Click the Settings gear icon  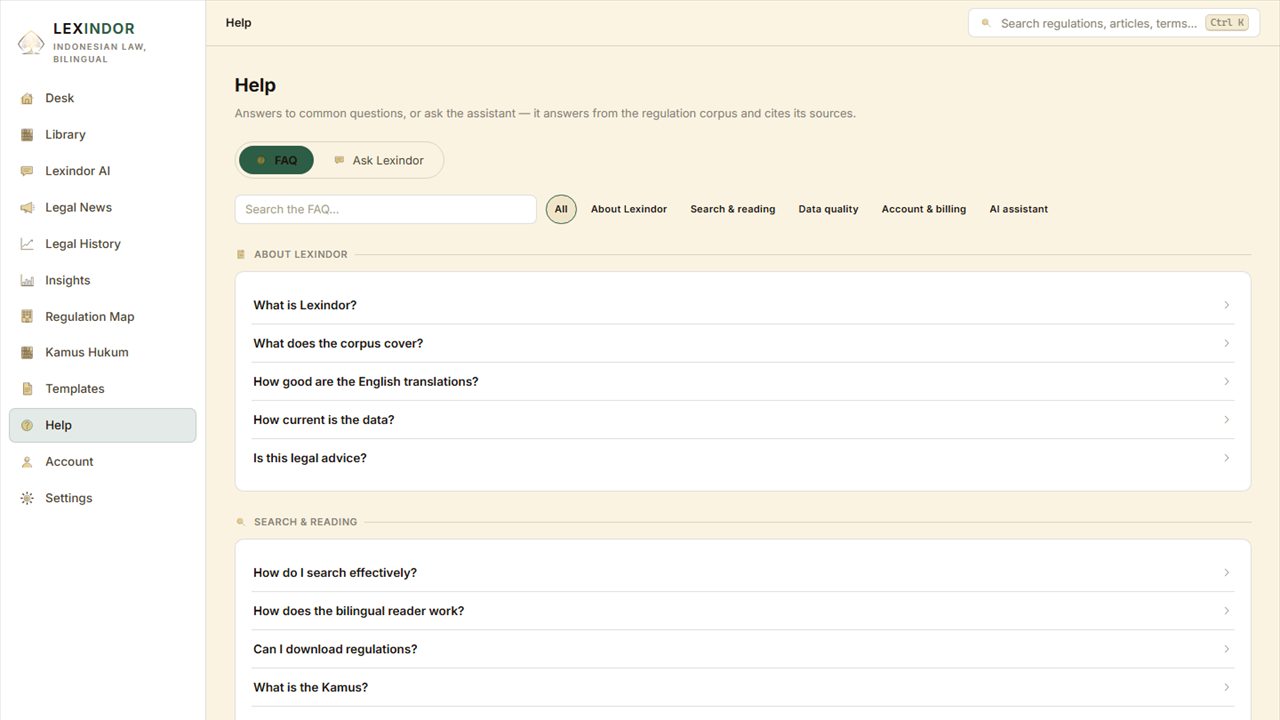click(27, 498)
